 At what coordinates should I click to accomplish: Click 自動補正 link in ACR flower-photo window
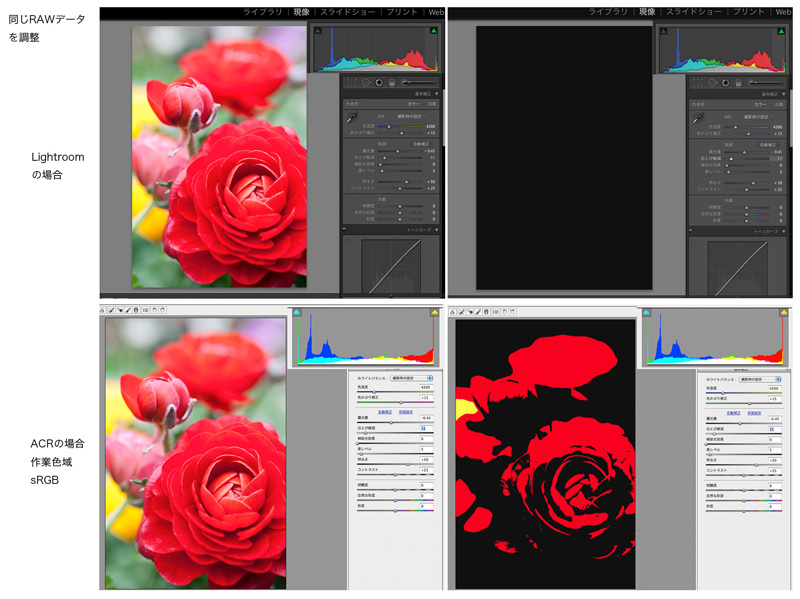[x=385, y=412]
